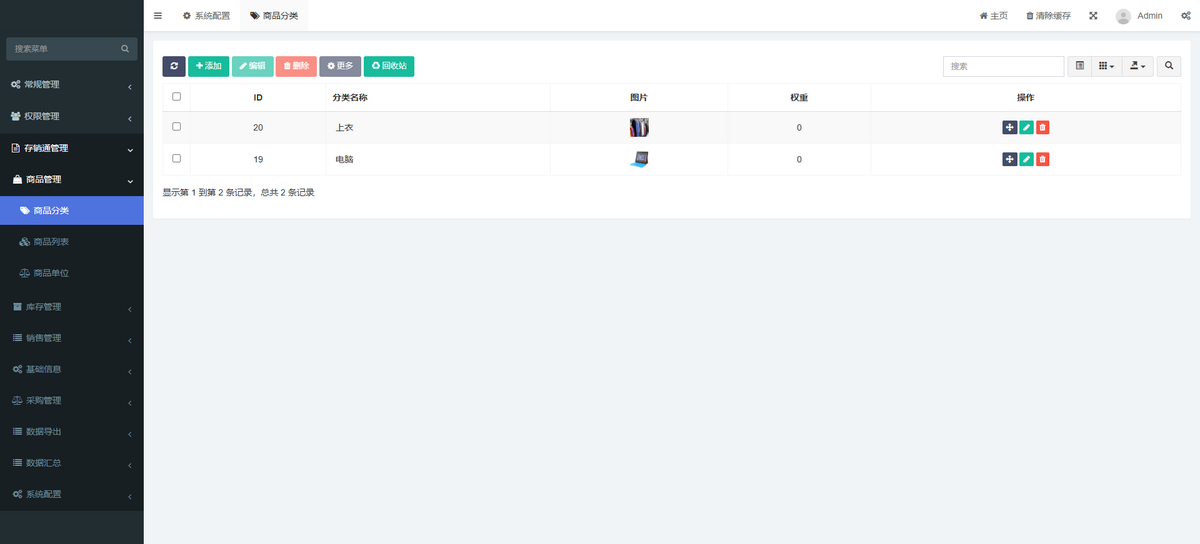Open the top-right settings gears icon
This screenshot has height=544, width=1200.
click(1184, 16)
